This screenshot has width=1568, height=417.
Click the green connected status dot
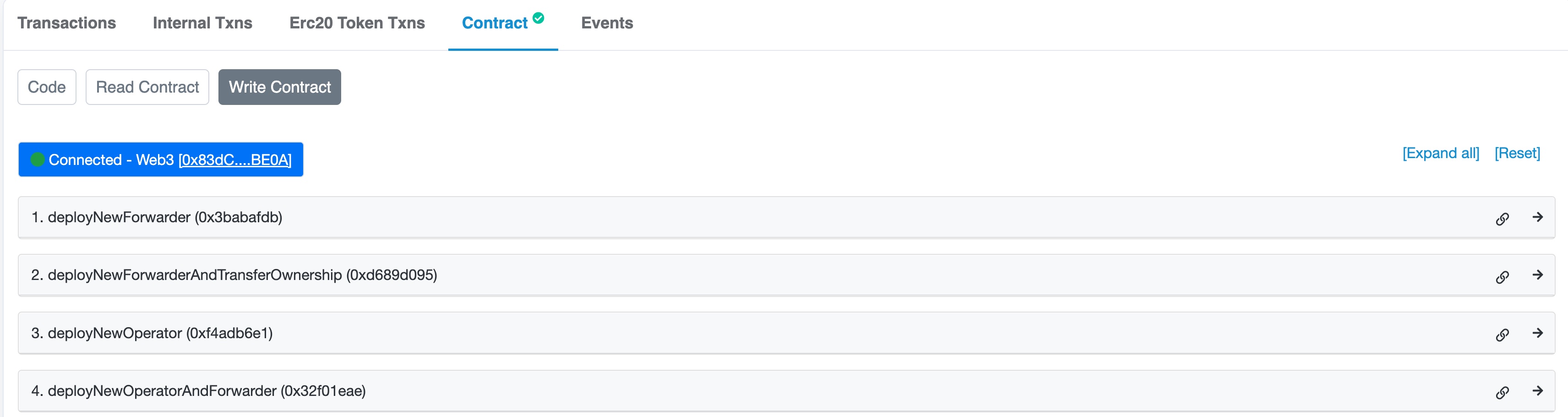[38, 159]
